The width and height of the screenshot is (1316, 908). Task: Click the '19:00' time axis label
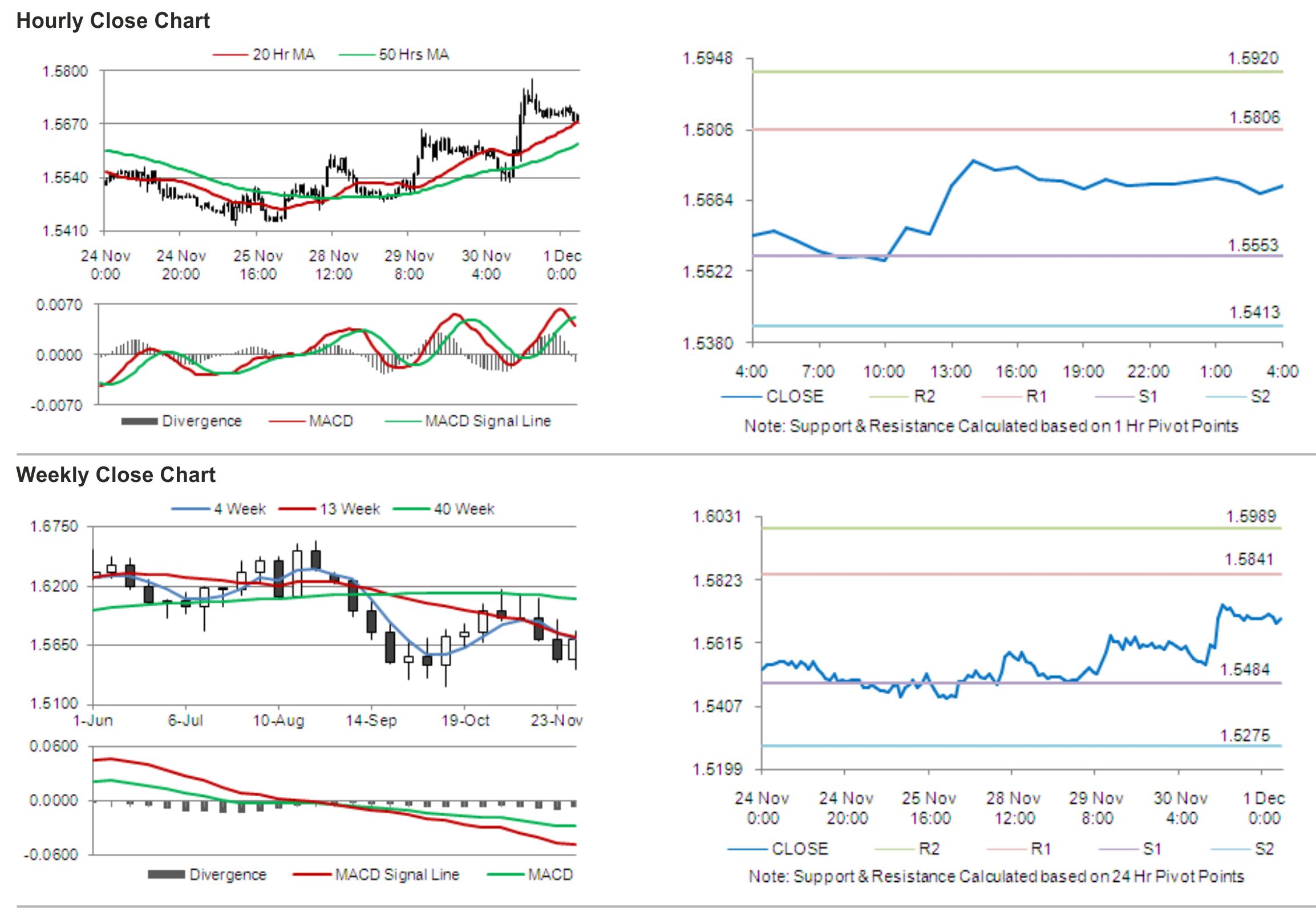tap(1083, 372)
